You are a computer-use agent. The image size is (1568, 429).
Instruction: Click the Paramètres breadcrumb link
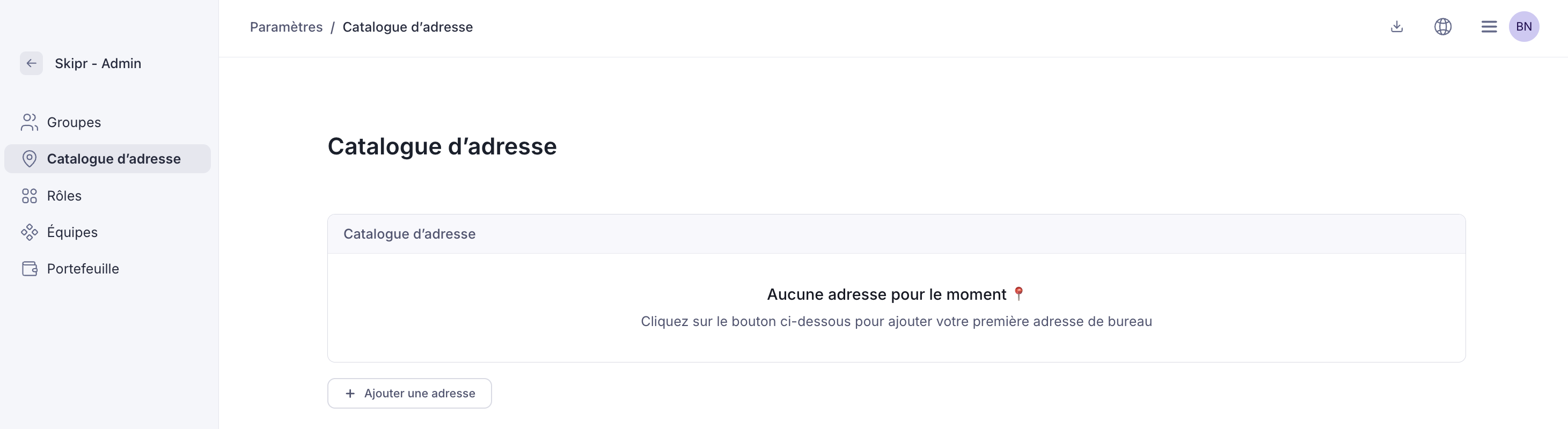(286, 27)
